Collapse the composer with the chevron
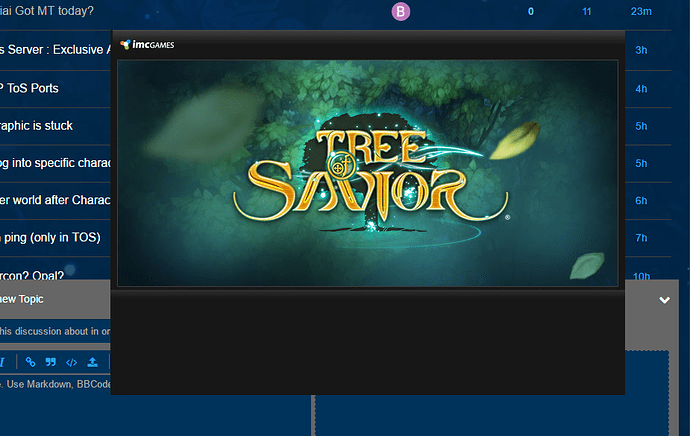Screen dimensions: 690x436 click(664, 300)
